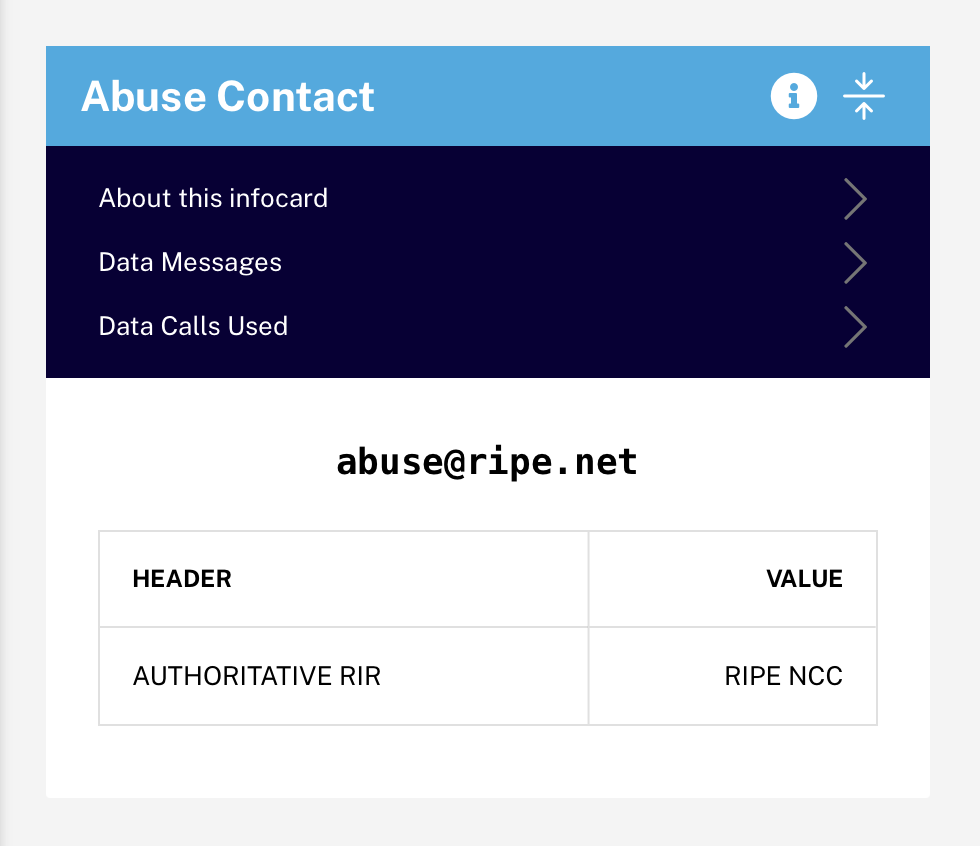Open the Data Messages entry

[190, 262]
